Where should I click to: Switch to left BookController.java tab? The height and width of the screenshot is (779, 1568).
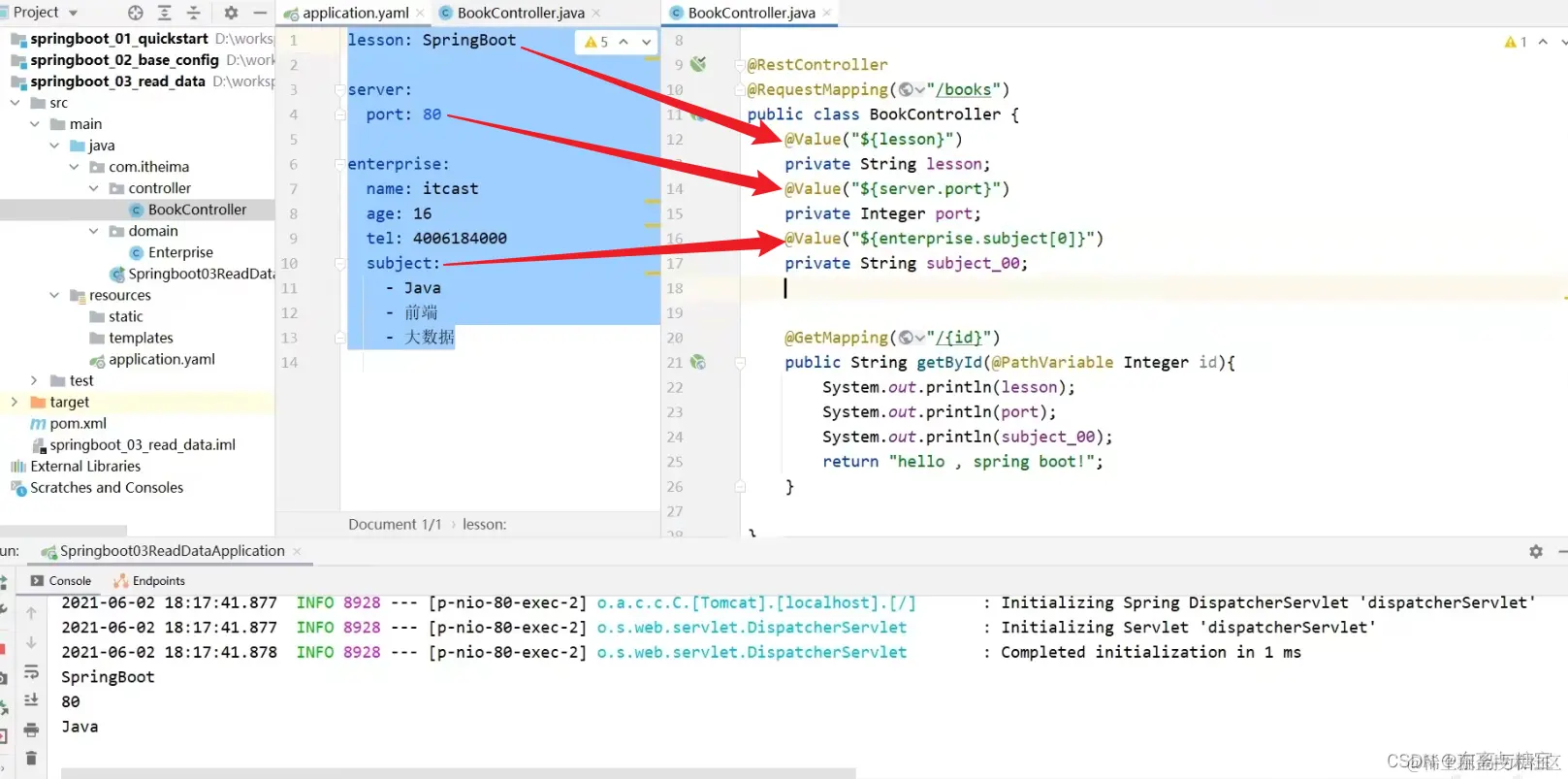click(521, 13)
